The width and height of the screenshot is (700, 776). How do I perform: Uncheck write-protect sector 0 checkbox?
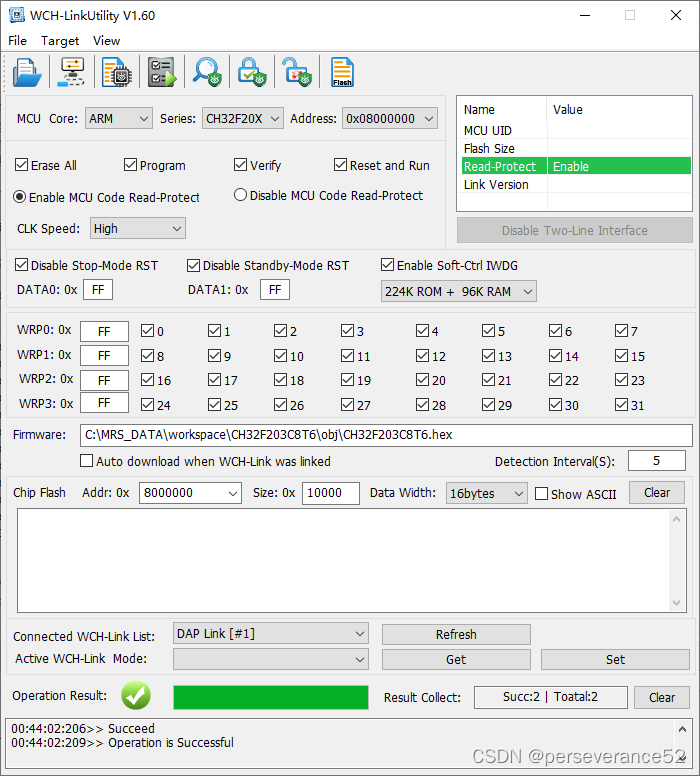click(147, 331)
